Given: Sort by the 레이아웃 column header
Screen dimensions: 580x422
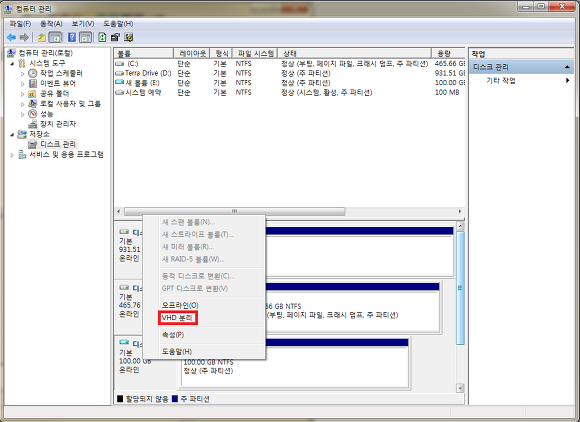Looking at the screenshot, I should pos(192,53).
